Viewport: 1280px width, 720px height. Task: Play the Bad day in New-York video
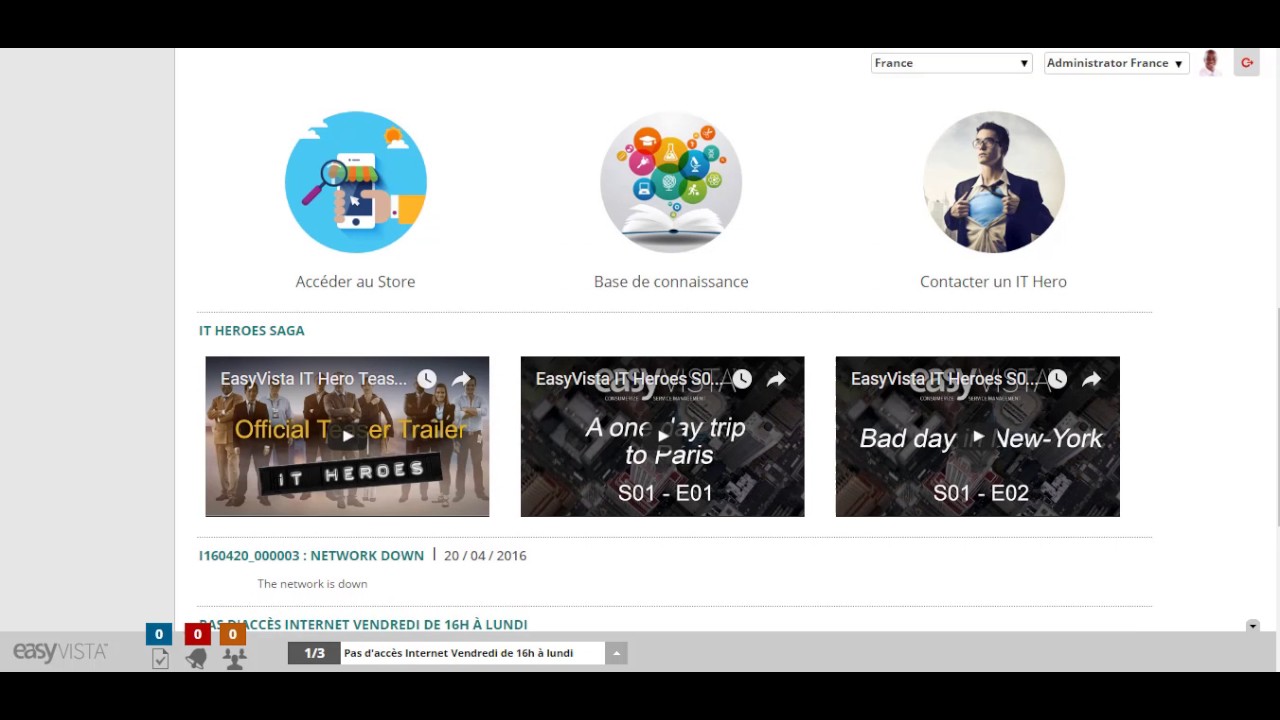977,436
